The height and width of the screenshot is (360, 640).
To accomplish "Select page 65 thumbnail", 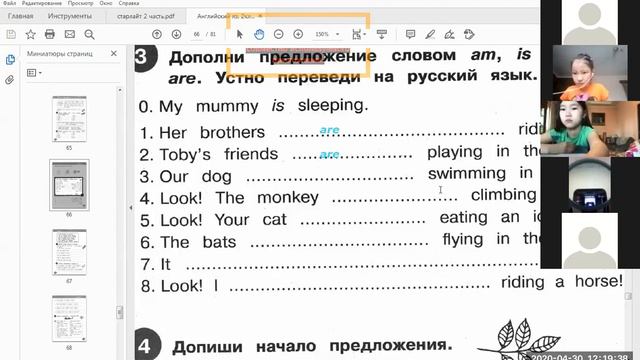I will tap(69, 119).
